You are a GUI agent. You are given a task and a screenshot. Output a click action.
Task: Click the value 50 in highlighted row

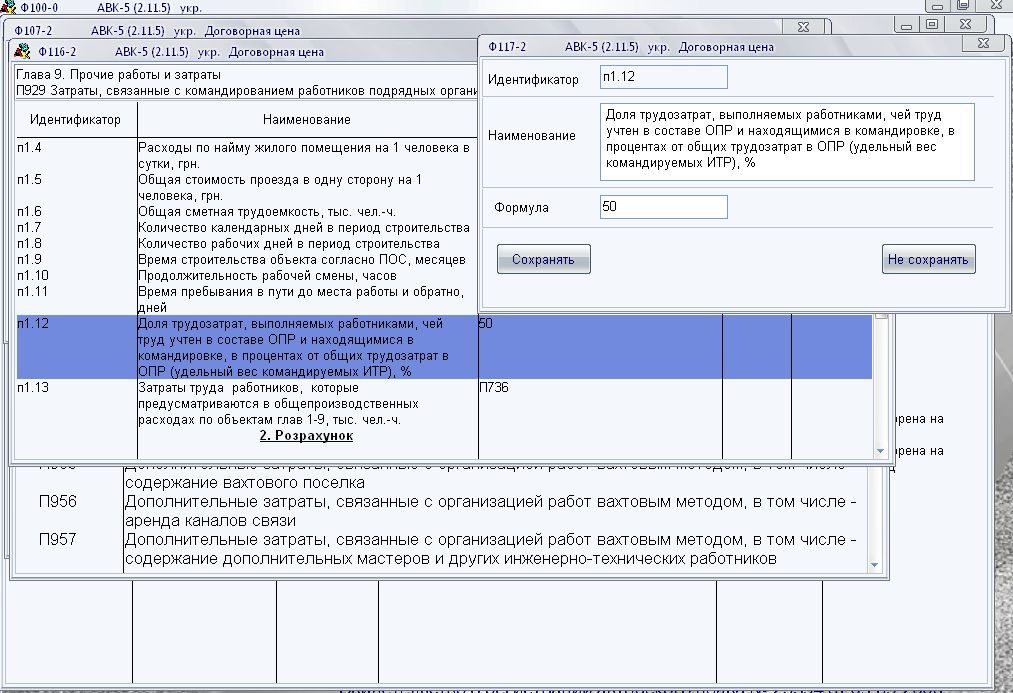click(x=486, y=324)
